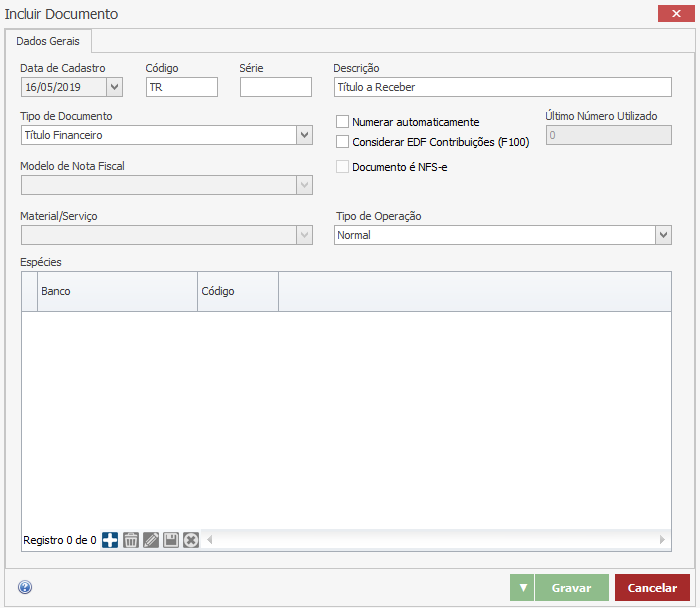Click into the Série input field
700x608 pixels.
pyautogui.click(x=276, y=87)
